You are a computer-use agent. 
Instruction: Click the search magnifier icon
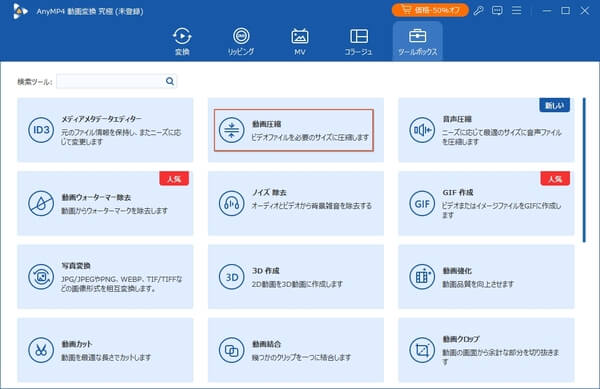(170, 81)
